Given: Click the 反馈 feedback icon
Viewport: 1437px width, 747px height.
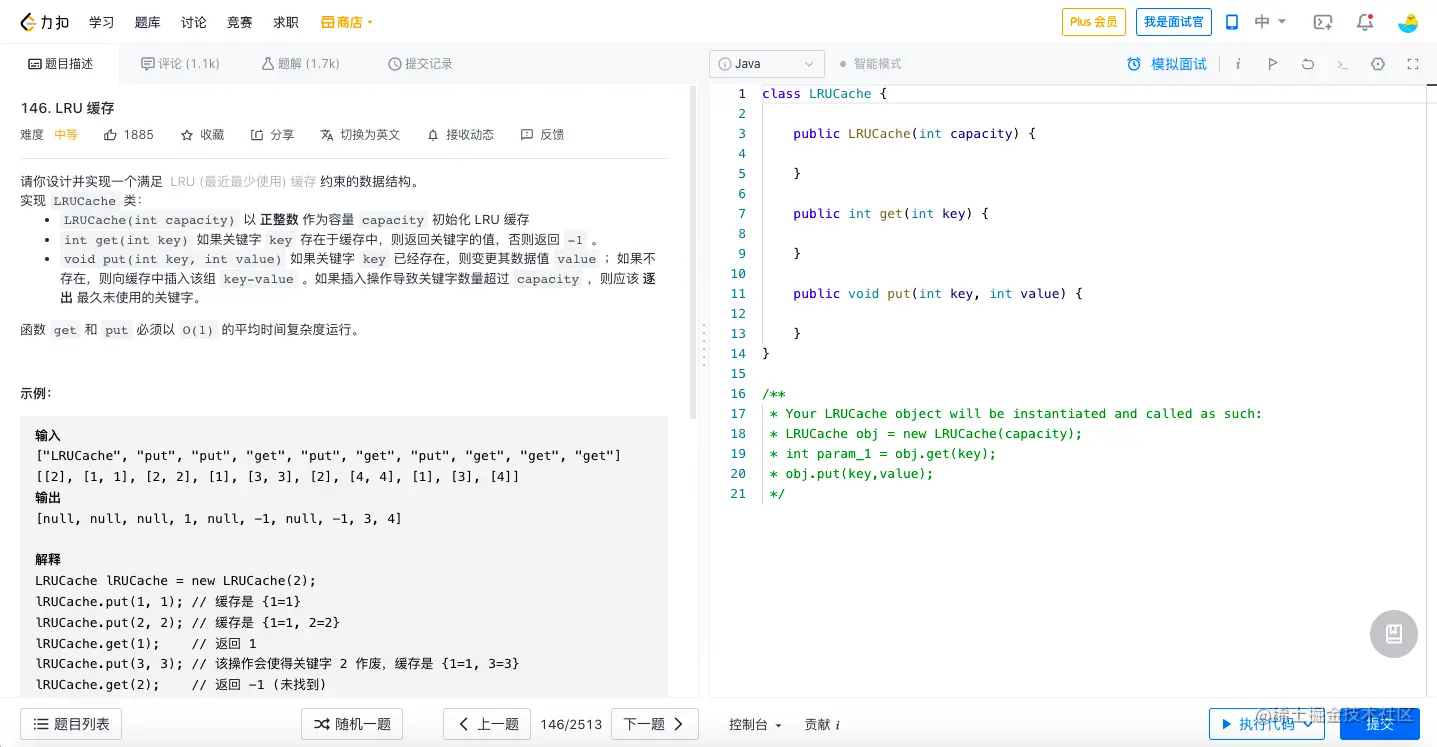Looking at the screenshot, I should pos(542,134).
